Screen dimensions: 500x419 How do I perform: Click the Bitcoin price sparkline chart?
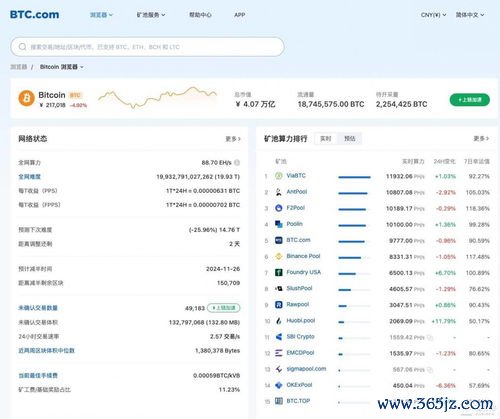pyautogui.click(x=158, y=97)
